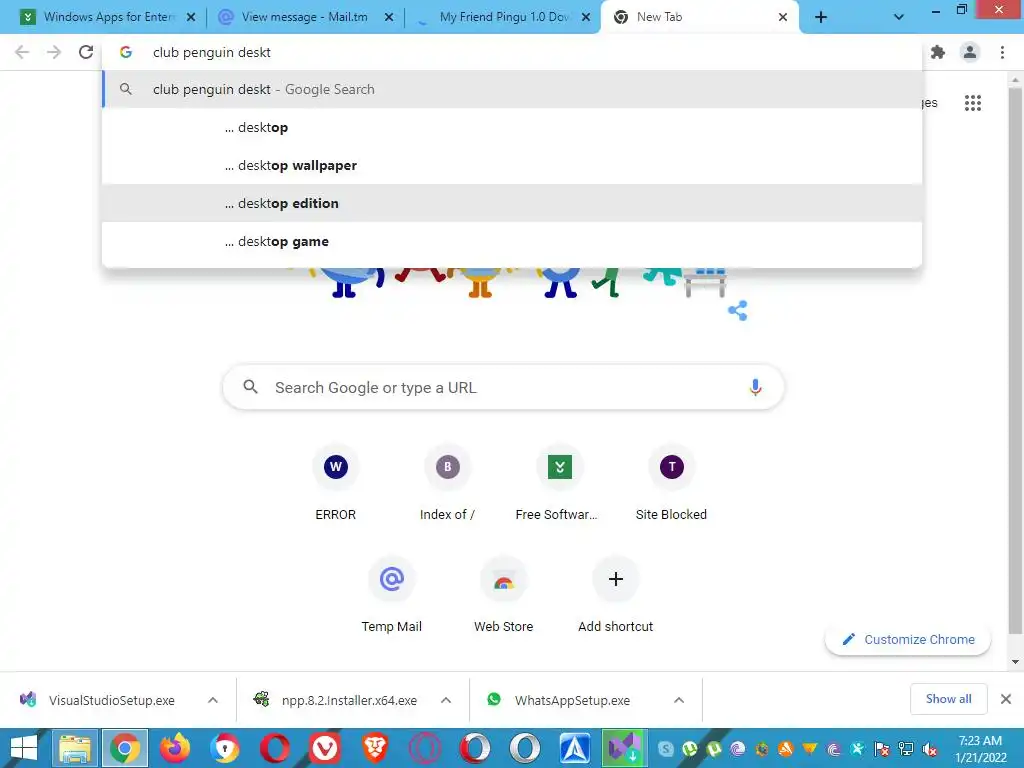
Task: Select the 'desktop game' suggestion
Action: (512, 241)
